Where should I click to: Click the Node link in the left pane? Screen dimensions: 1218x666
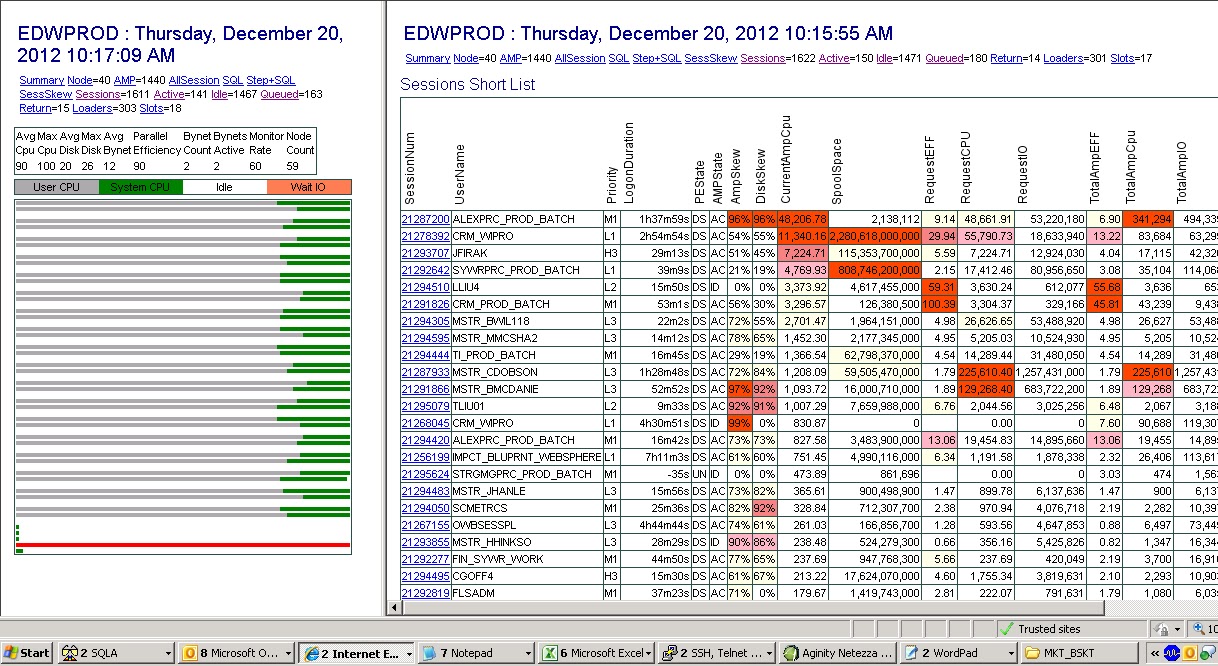[x=80, y=80]
